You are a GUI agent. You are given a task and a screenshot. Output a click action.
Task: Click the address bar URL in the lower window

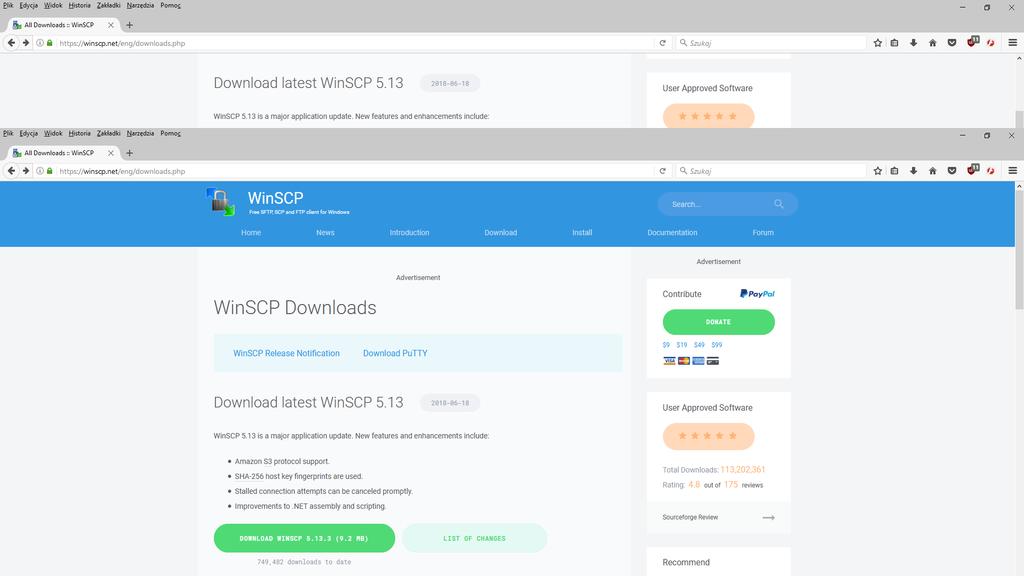[x=122, y=171]
